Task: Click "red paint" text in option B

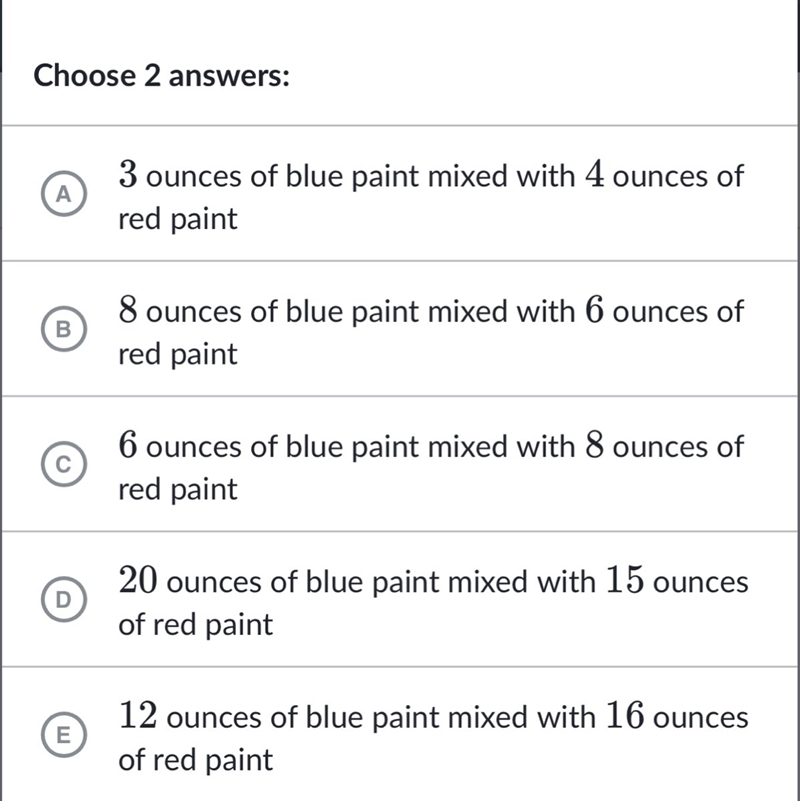Action: [x=178, y=354]
